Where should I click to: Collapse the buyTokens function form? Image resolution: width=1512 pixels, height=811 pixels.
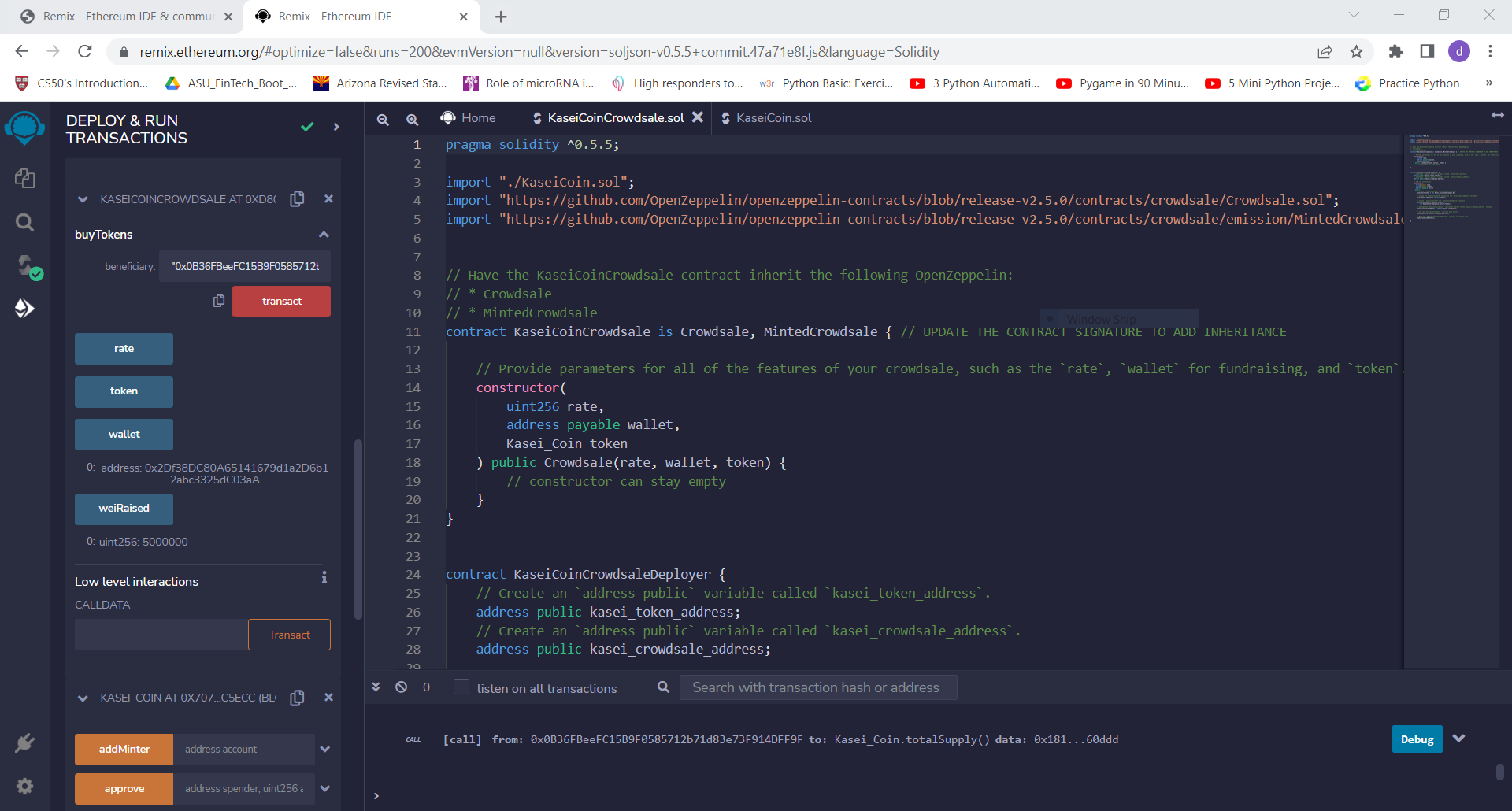point(324,235)
